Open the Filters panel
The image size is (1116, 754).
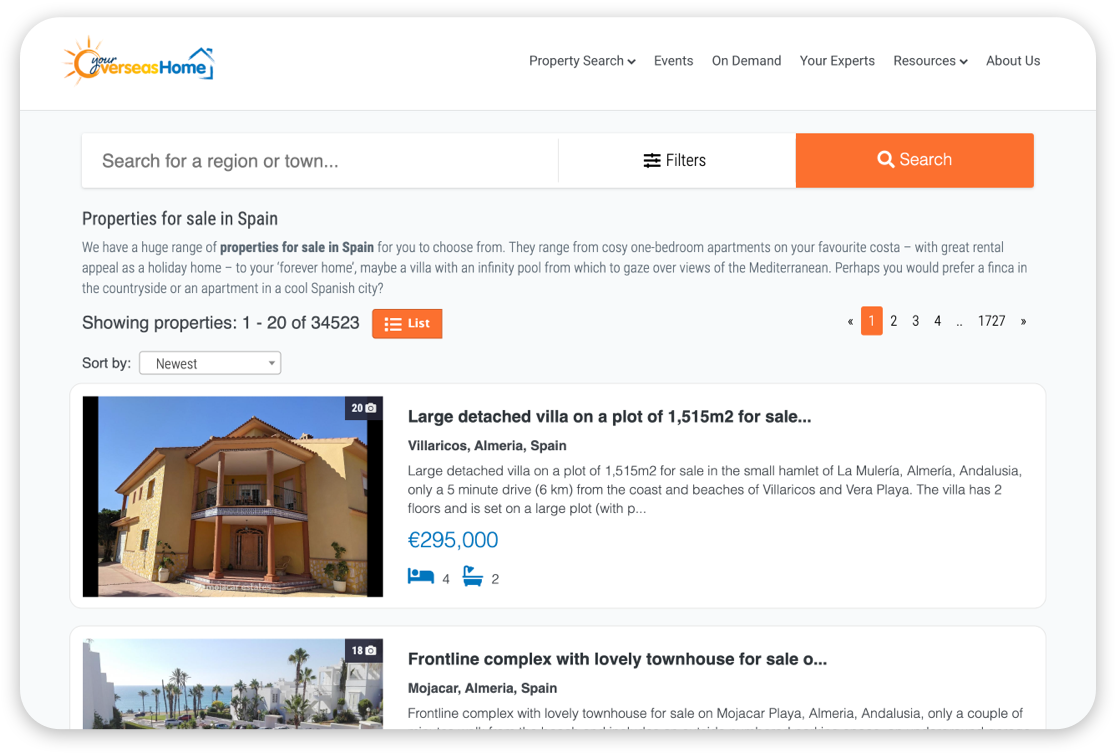[675, 161]
